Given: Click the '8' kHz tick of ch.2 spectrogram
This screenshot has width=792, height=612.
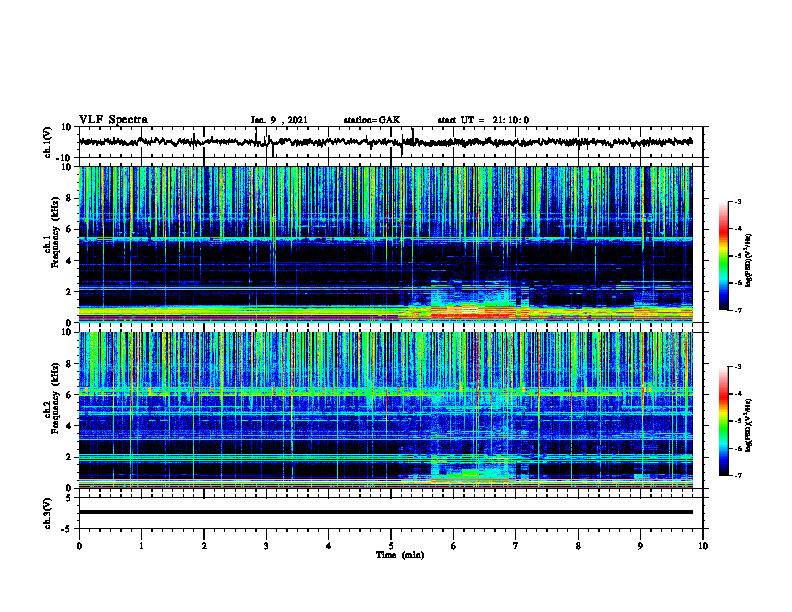Looking at the screenshot, I should [x=69, y=364].
